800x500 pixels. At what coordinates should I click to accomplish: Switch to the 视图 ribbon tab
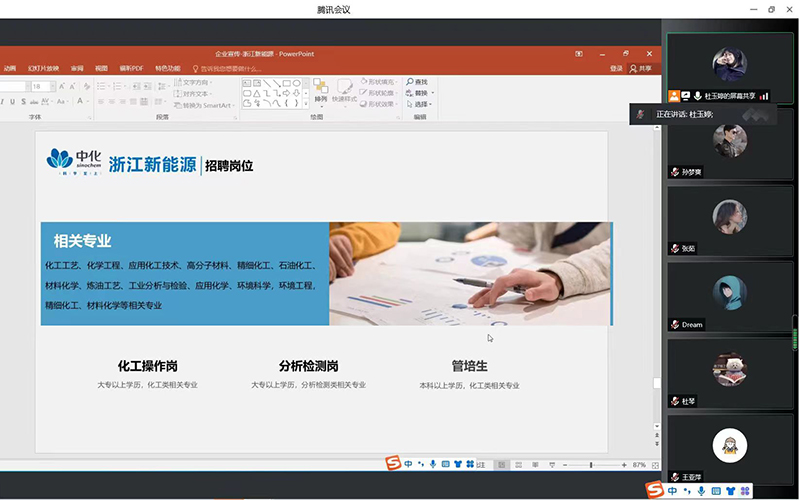(101, 68)
